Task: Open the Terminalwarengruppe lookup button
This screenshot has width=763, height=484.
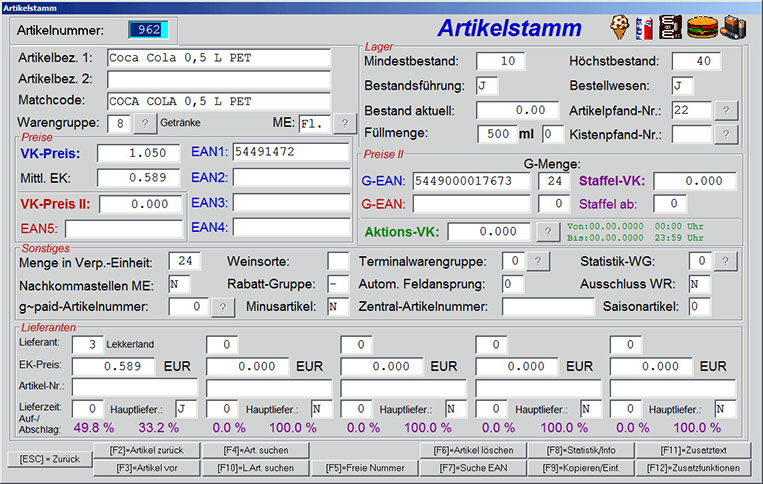Action: coord(536,262)
